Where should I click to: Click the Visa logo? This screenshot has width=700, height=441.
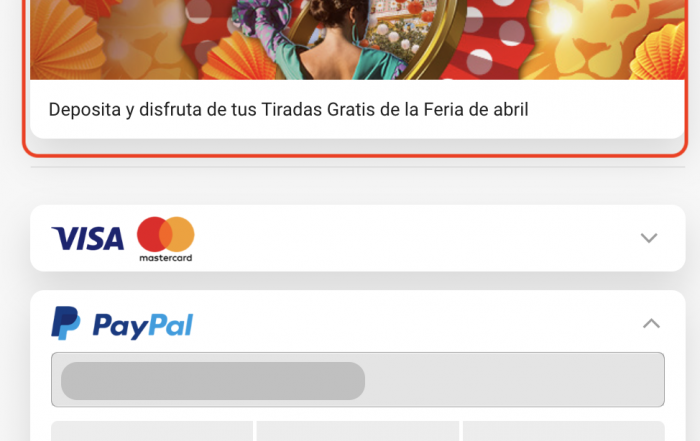88,238
